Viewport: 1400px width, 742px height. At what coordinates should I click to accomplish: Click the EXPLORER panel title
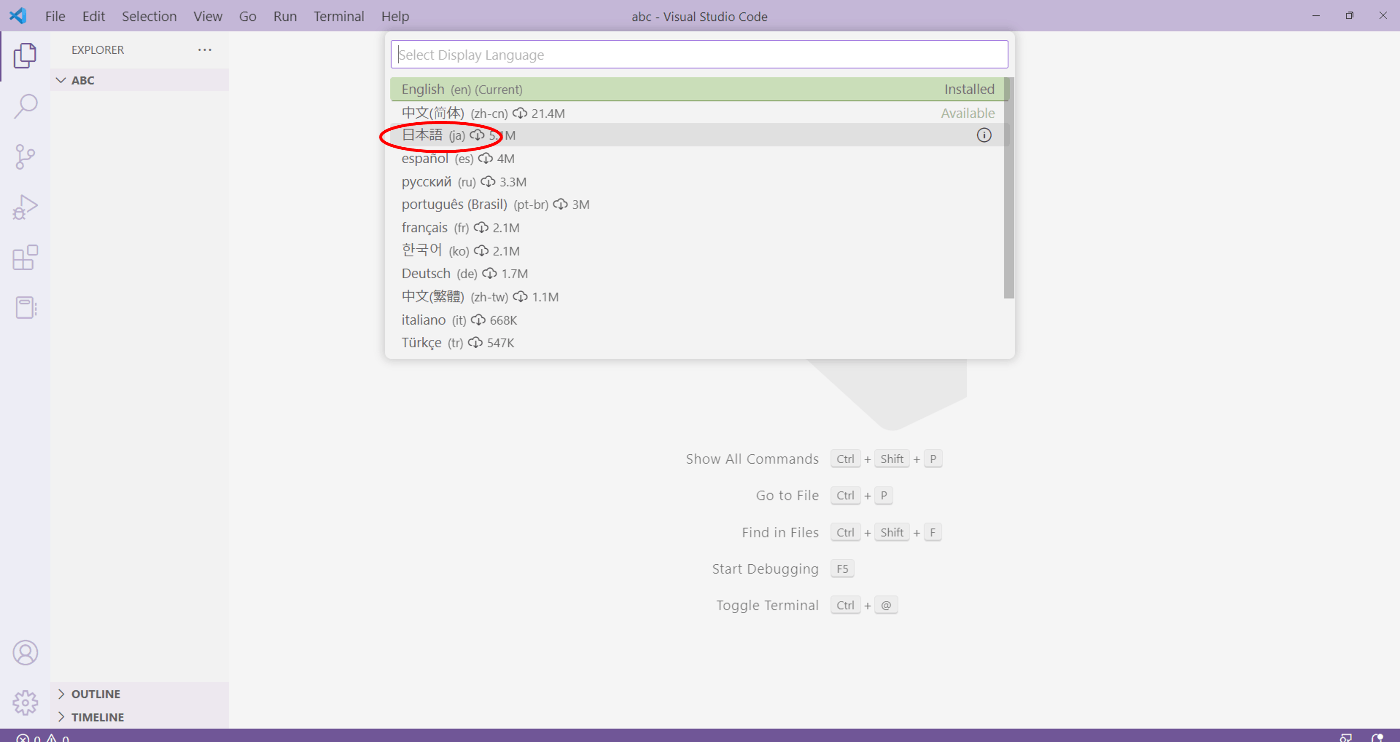[x=98, y=50]
